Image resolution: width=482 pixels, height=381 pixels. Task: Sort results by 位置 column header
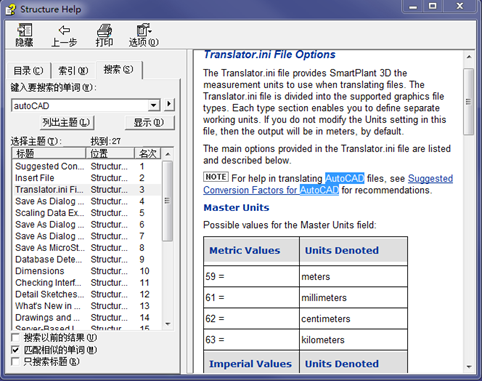[x=110, y=153]
